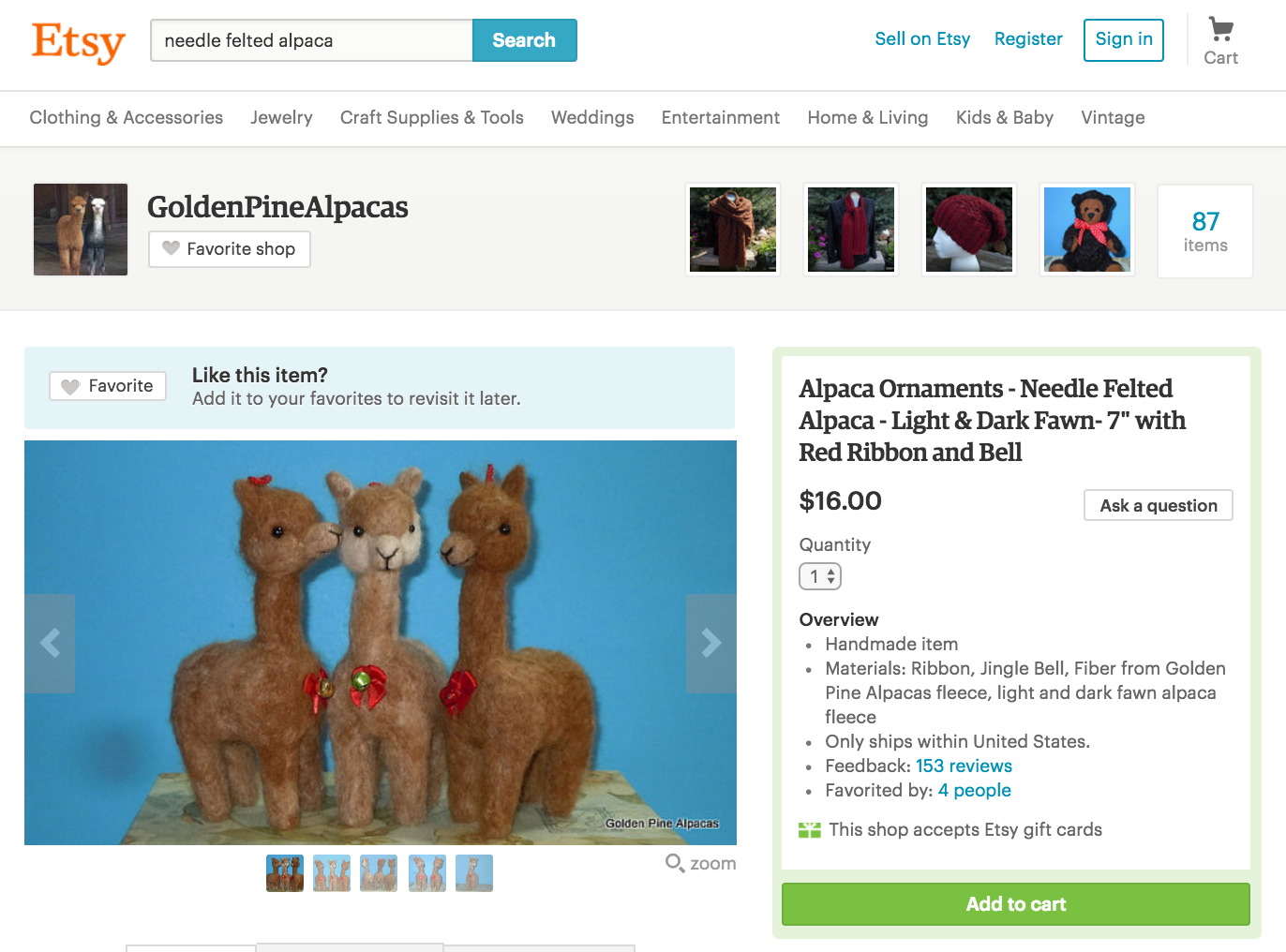Select the teddy bear shop item thumbnail
The width and height of the screenshot is (1286, 952).
1087,230
